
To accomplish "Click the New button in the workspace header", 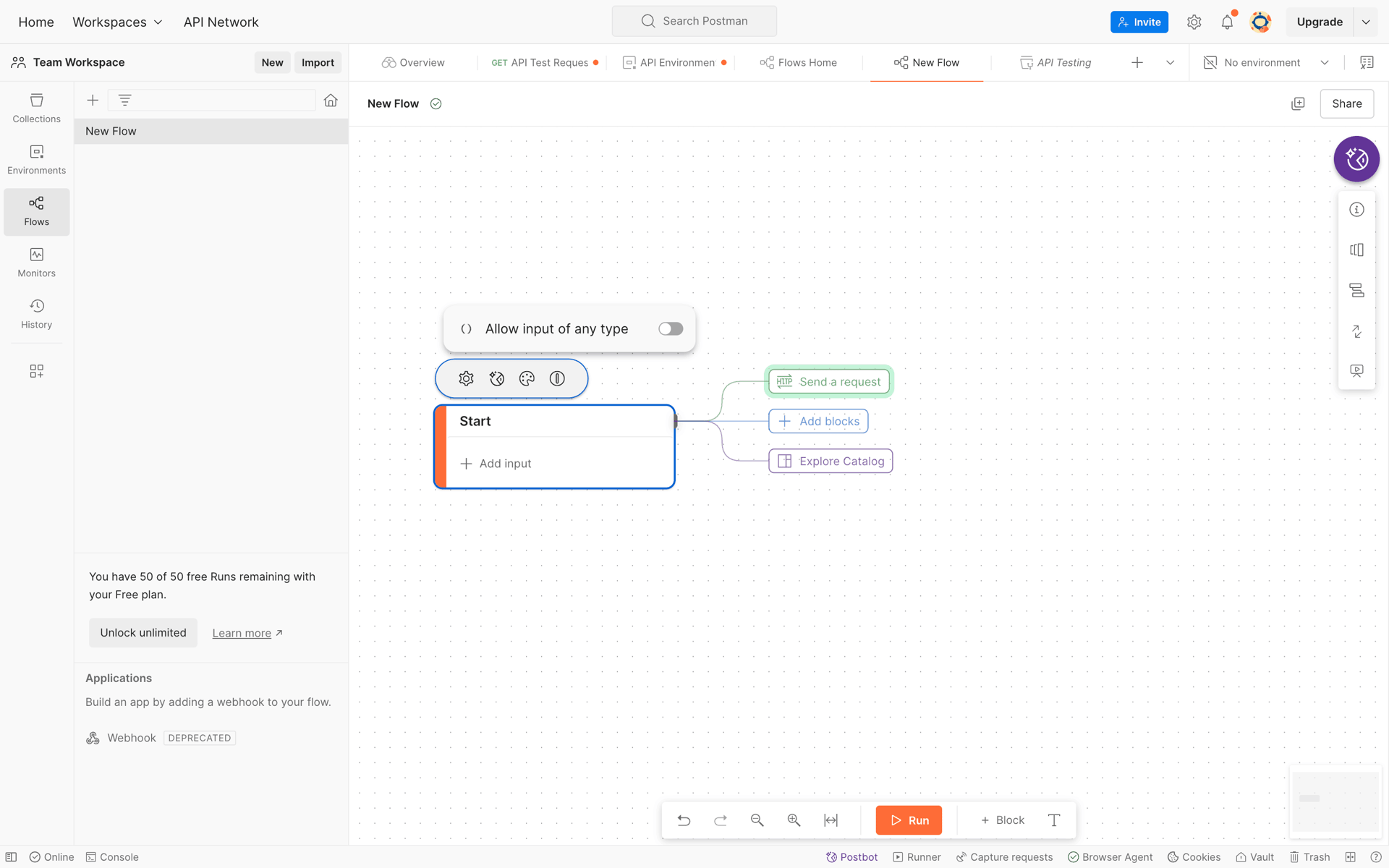I will pos(272,63).
